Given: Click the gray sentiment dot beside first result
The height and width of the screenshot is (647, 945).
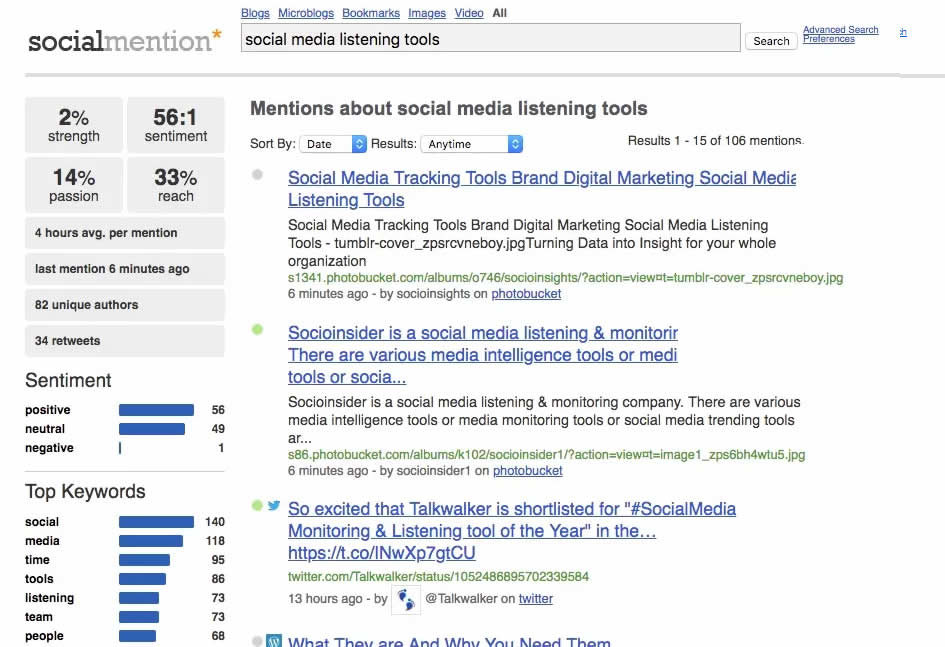Looking at the screenshot, I should (257, 174).
